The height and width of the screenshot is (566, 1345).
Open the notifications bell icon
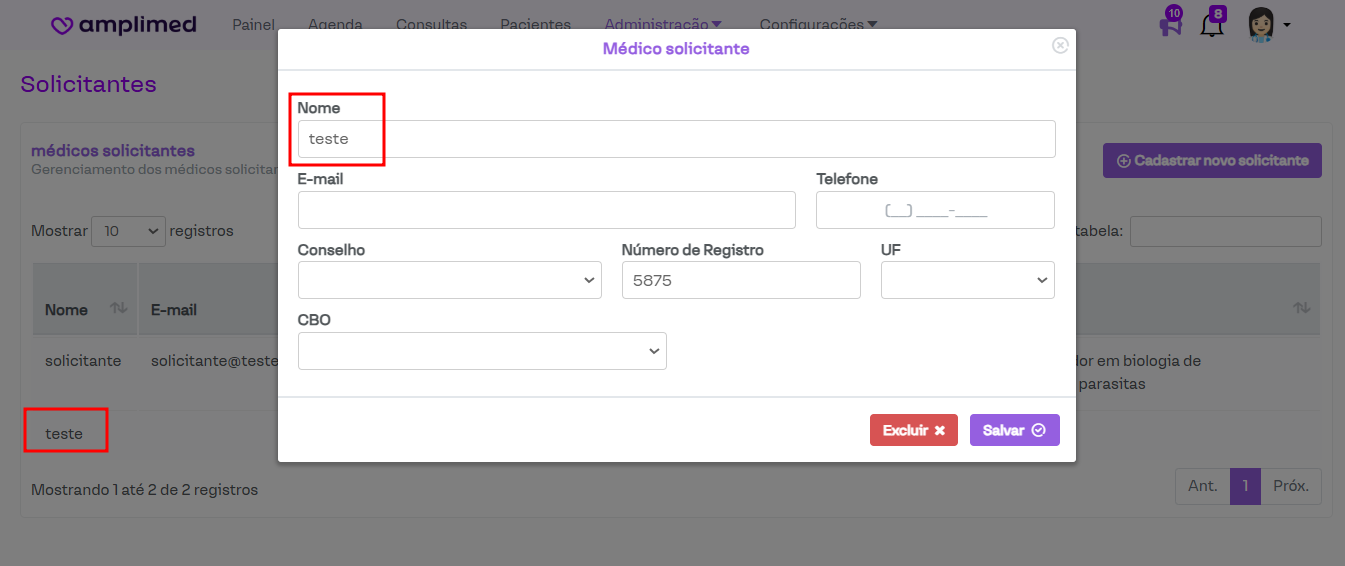tap(1212, 25)
